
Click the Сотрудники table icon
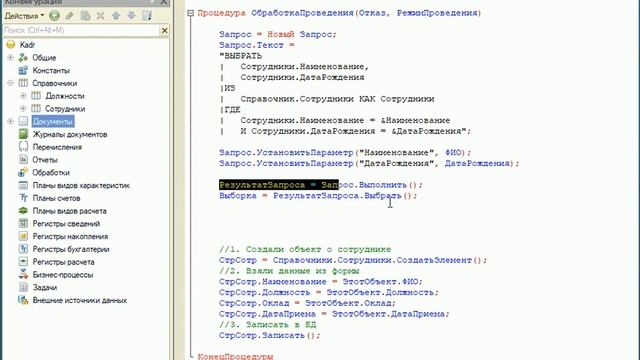[36, 109]
